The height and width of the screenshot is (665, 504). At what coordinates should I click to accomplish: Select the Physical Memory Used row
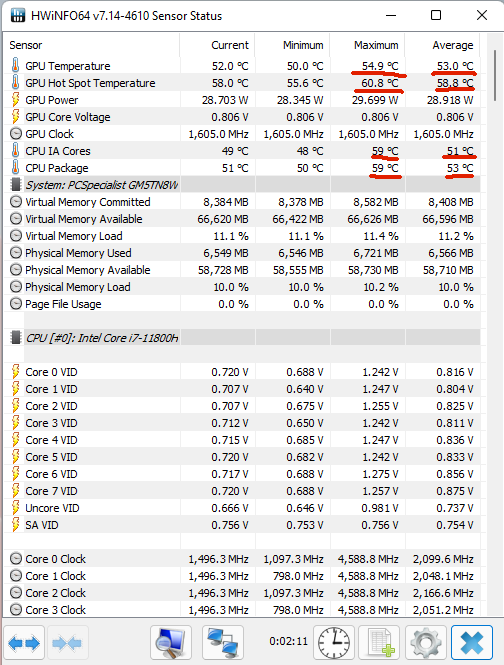pyautogui.click(x=242, y=253)
